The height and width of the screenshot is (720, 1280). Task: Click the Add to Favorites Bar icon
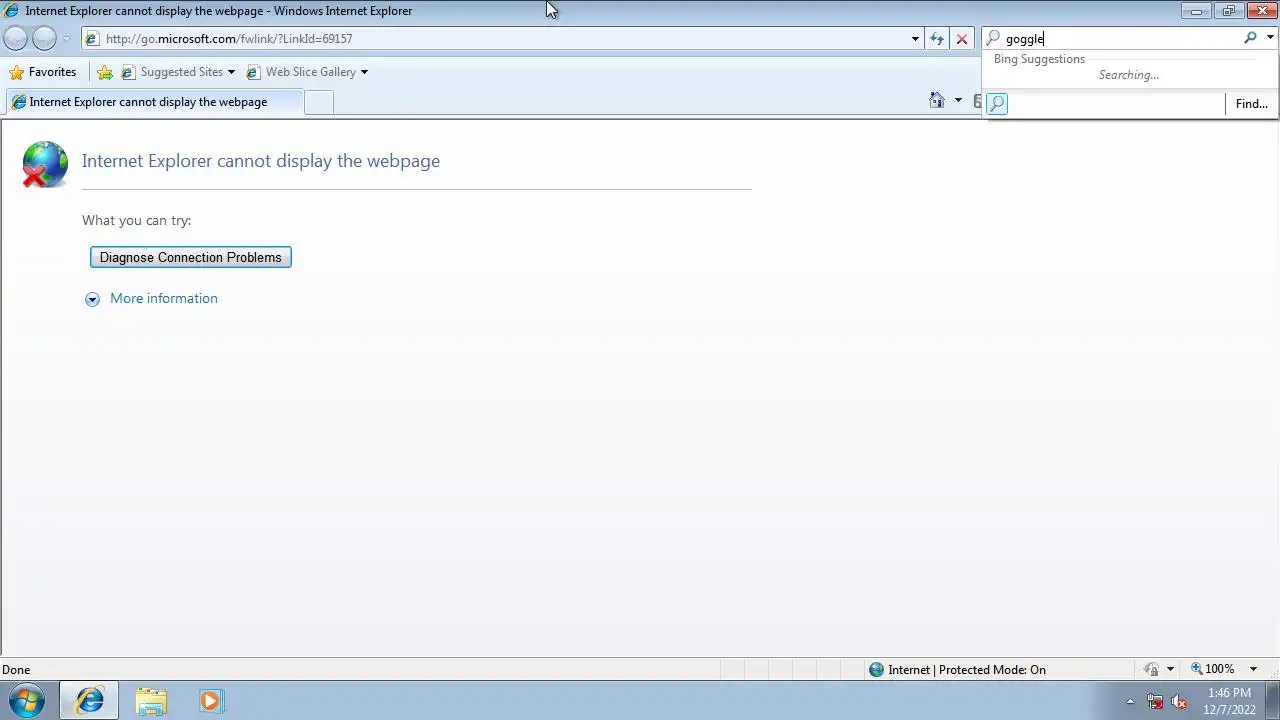click(x=105, y=72)
